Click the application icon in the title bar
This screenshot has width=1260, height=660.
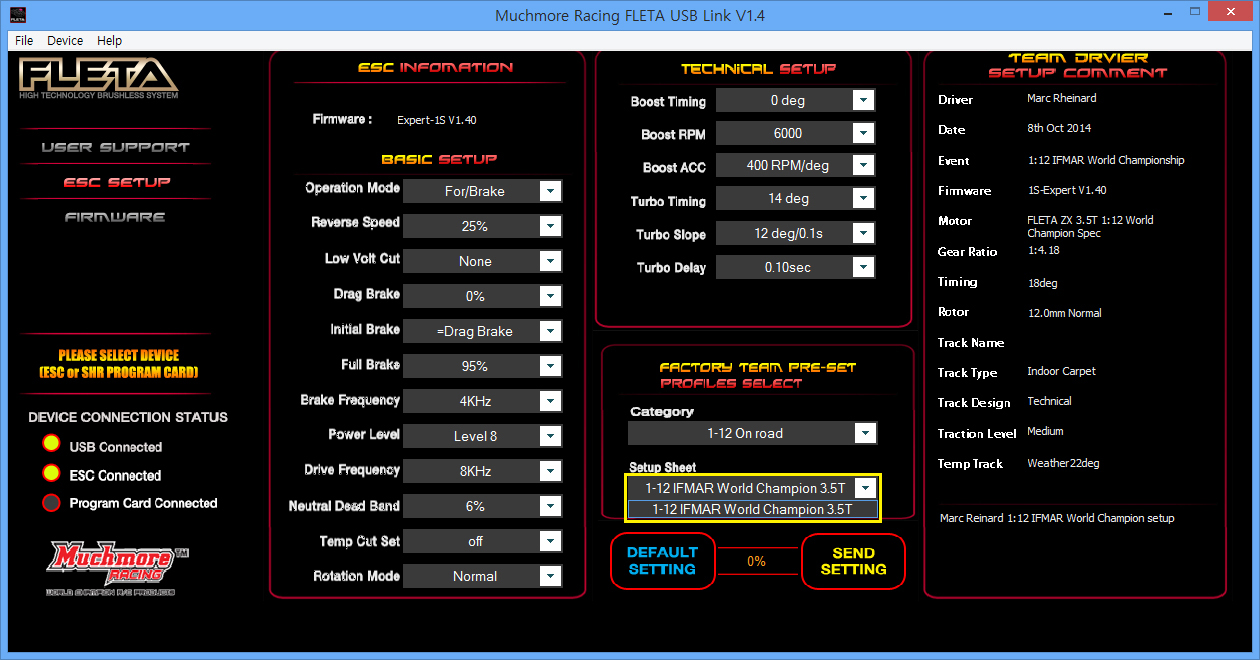click(18, 14)
